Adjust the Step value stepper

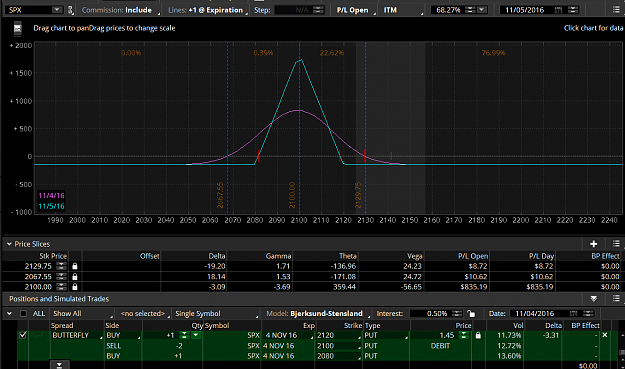tap(318, 10)
